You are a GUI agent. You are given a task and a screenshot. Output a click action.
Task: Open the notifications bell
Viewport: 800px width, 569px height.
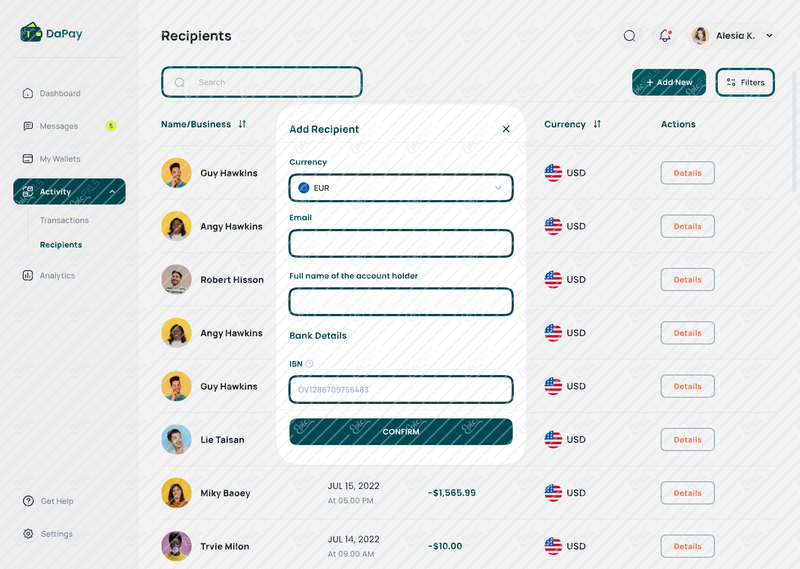(x=665, y=36)
